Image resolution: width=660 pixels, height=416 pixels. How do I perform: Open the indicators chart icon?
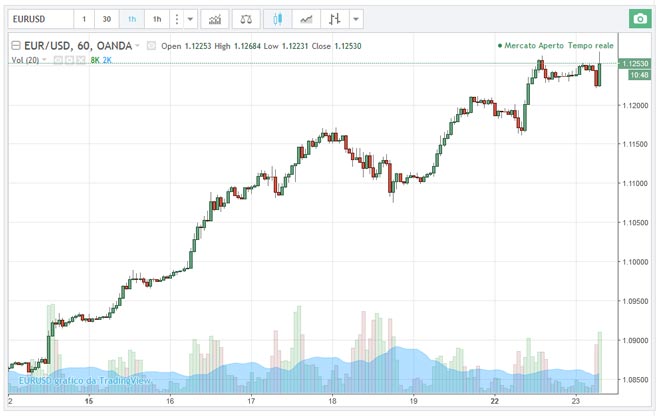pyautogui.click(x=214, y=19)
